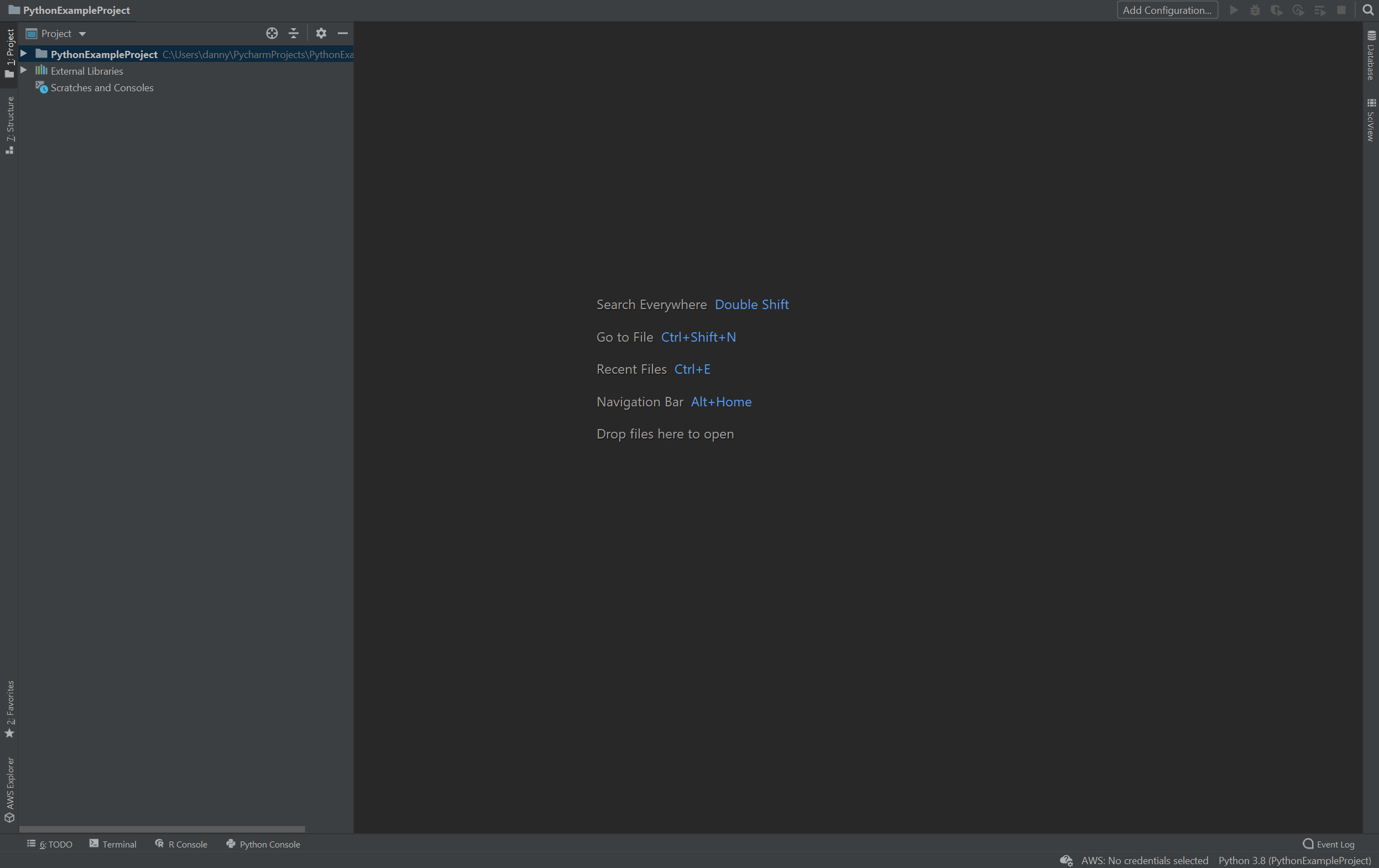Open the Python 3.8 interpreter status item
Screen dimensions: 1379x868
click(1295, 860)
